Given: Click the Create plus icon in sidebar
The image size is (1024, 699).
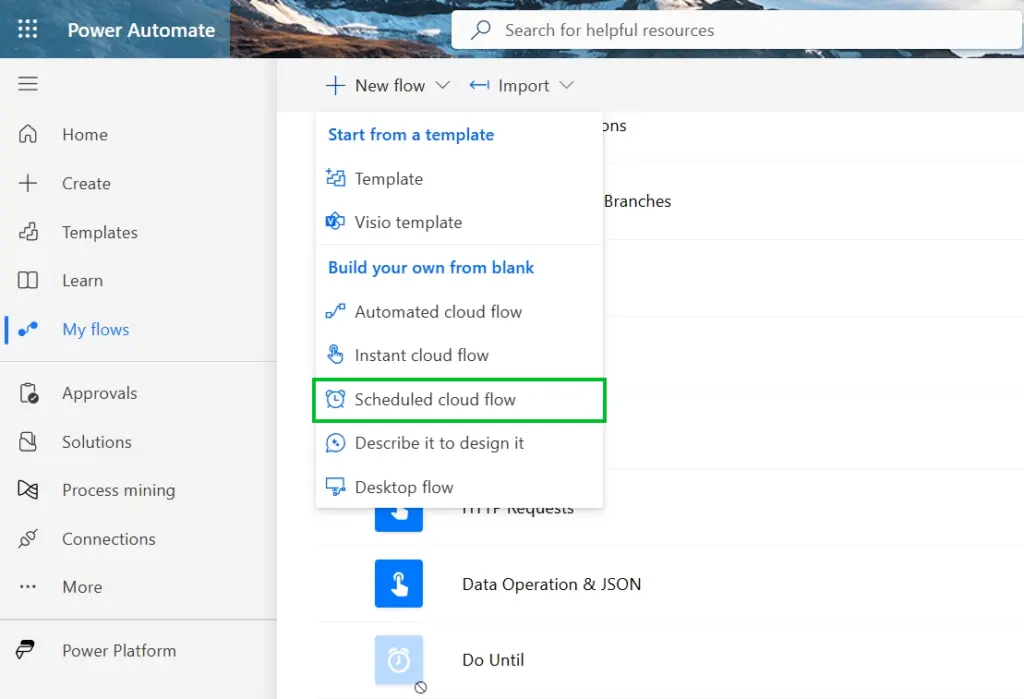Looking at the screenshot, I should click(27, 183).
